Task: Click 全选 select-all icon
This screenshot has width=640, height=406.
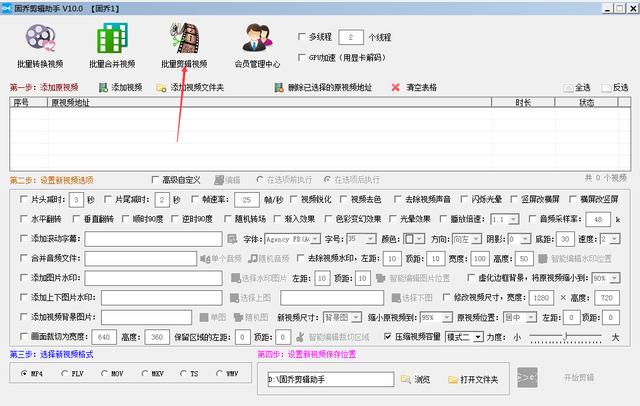Action: (x=568, y=88)
